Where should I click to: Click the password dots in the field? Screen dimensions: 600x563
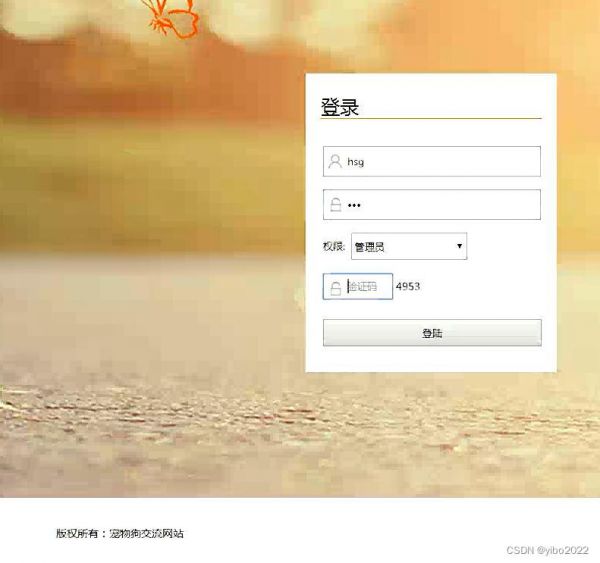tap(354, 206)
